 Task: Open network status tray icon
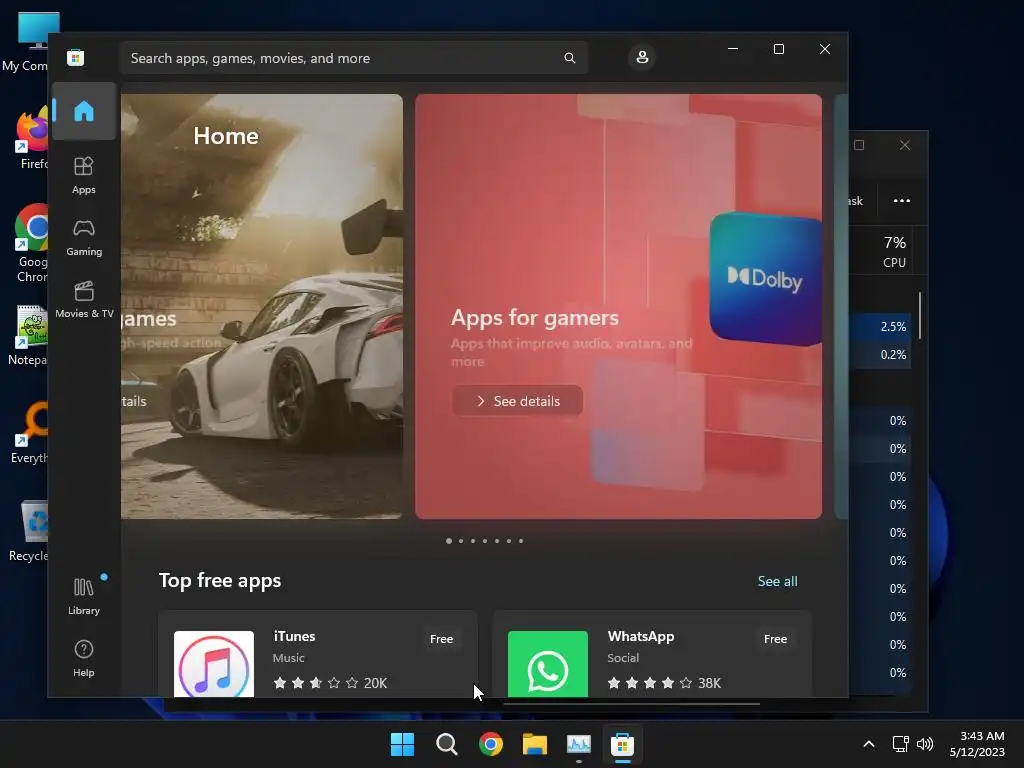901,744
